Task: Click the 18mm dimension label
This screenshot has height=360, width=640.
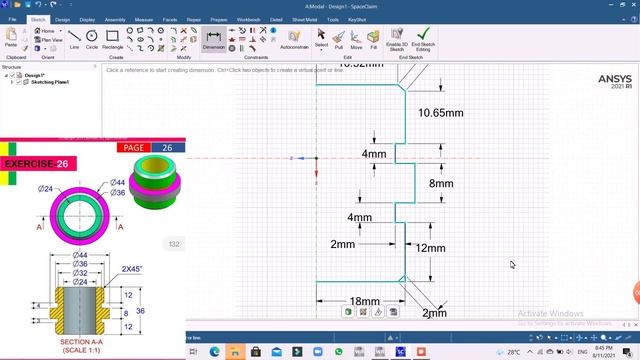Action: (x=364, y=301)
